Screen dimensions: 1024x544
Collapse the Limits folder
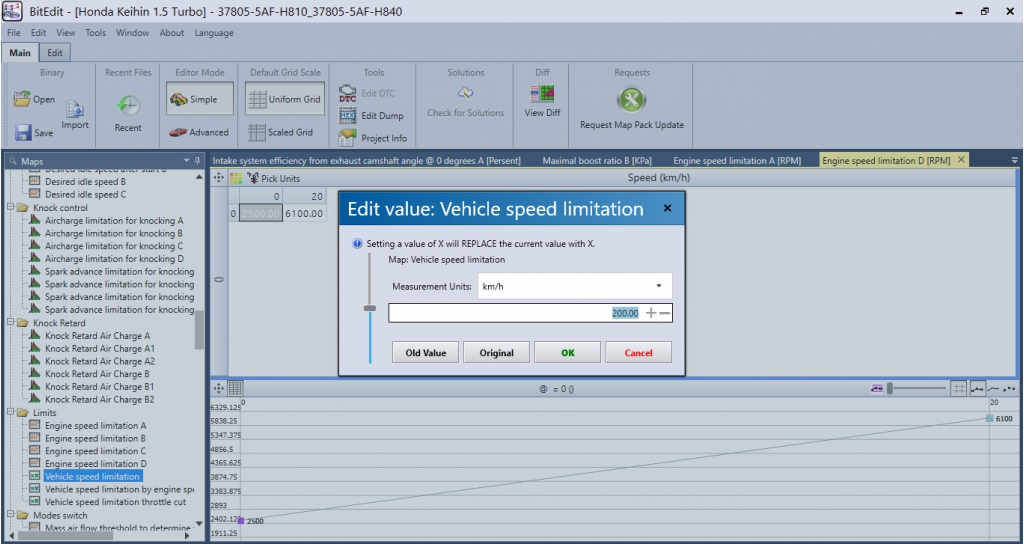pyautogui.click(x=10, y=412)
